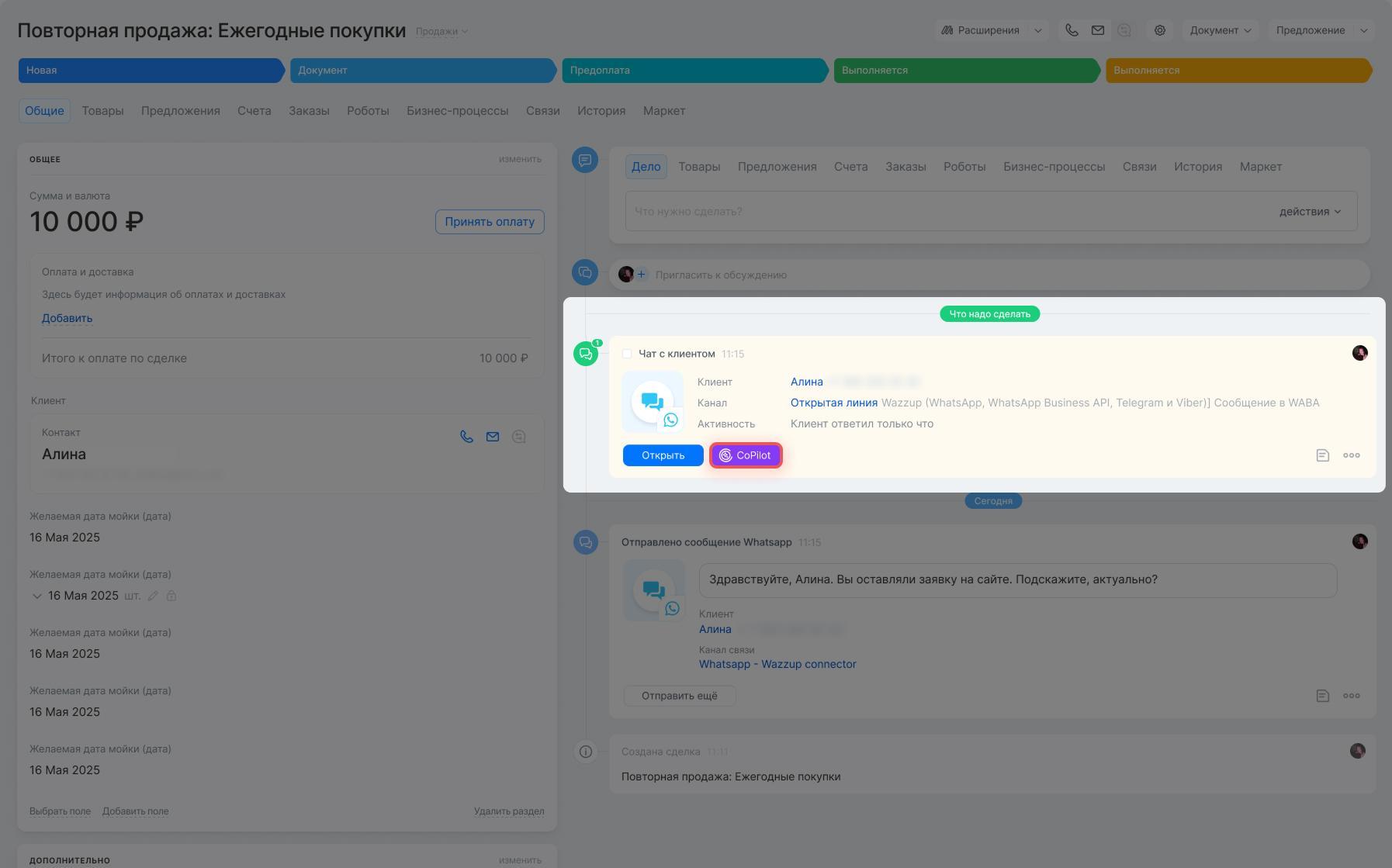Viewport: 1392px width, 868px height.
Task: Open note icon in Чат с клиентом card
Action: 1323,455
